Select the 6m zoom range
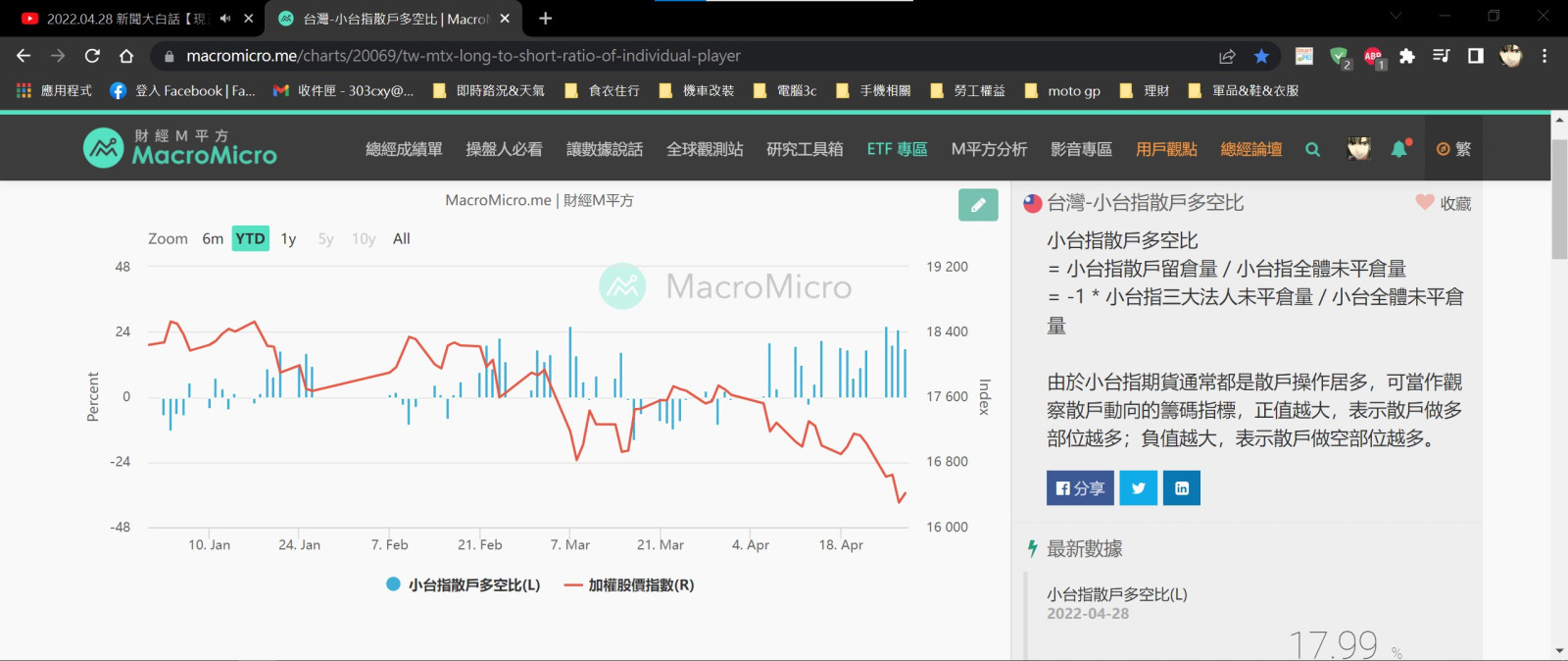Image resolution: width=1568 pixels, height=661 pixels. (x=213, y=239)
